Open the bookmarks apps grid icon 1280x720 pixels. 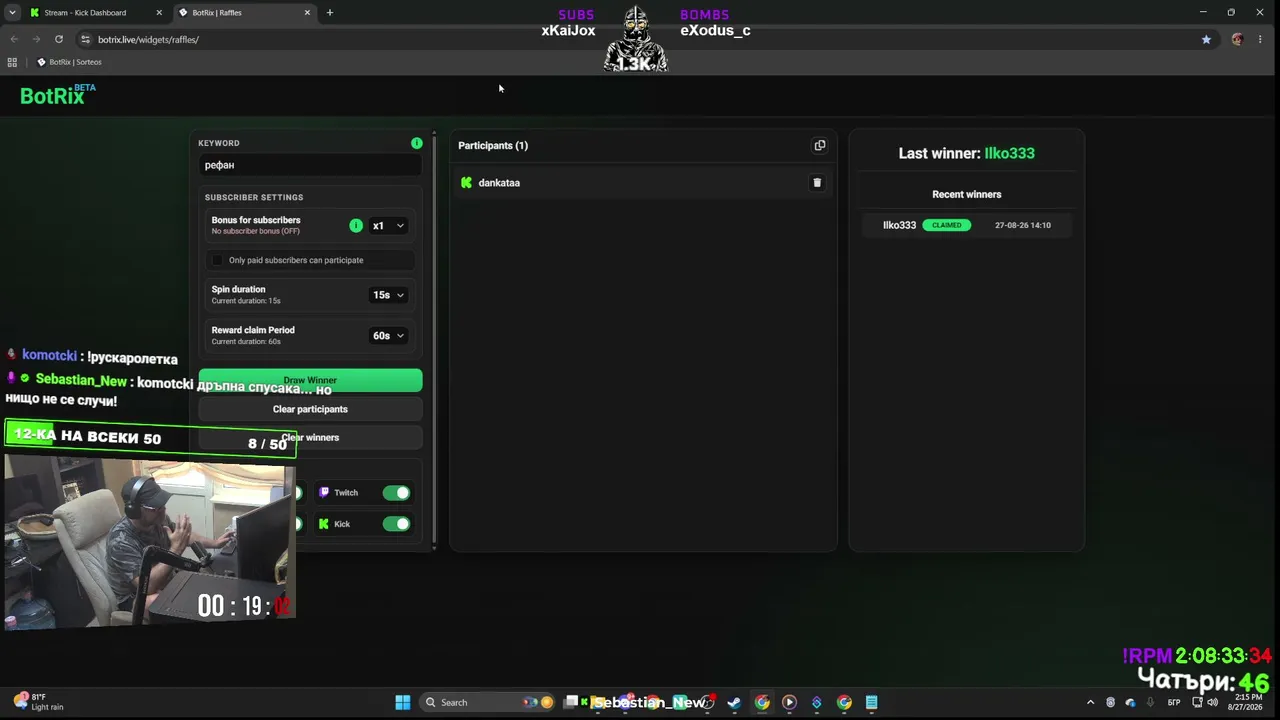(12, 62)
